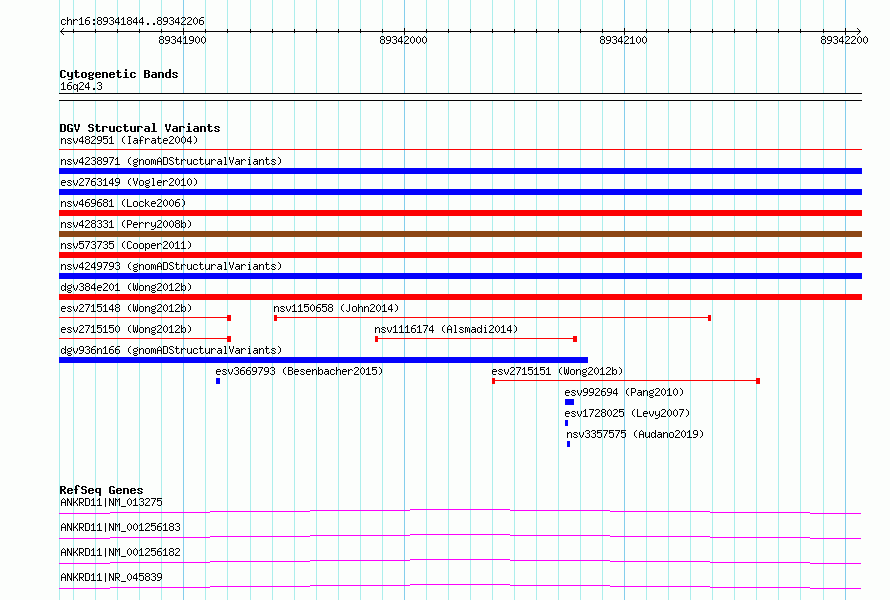The height and width of the screenshot is (600, 890).
Task: Click the Cytogenetic Bands track title
Action: click(119, 74)
